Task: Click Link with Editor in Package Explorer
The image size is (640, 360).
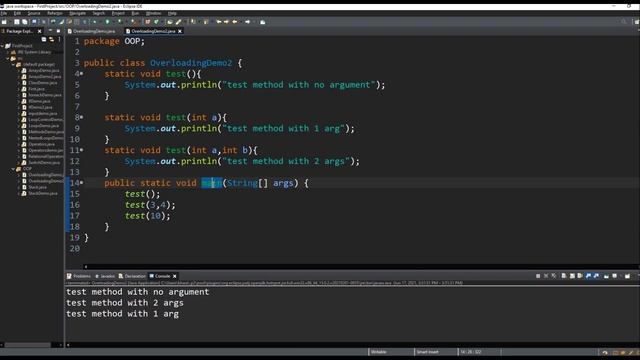Action: [51, 39]
